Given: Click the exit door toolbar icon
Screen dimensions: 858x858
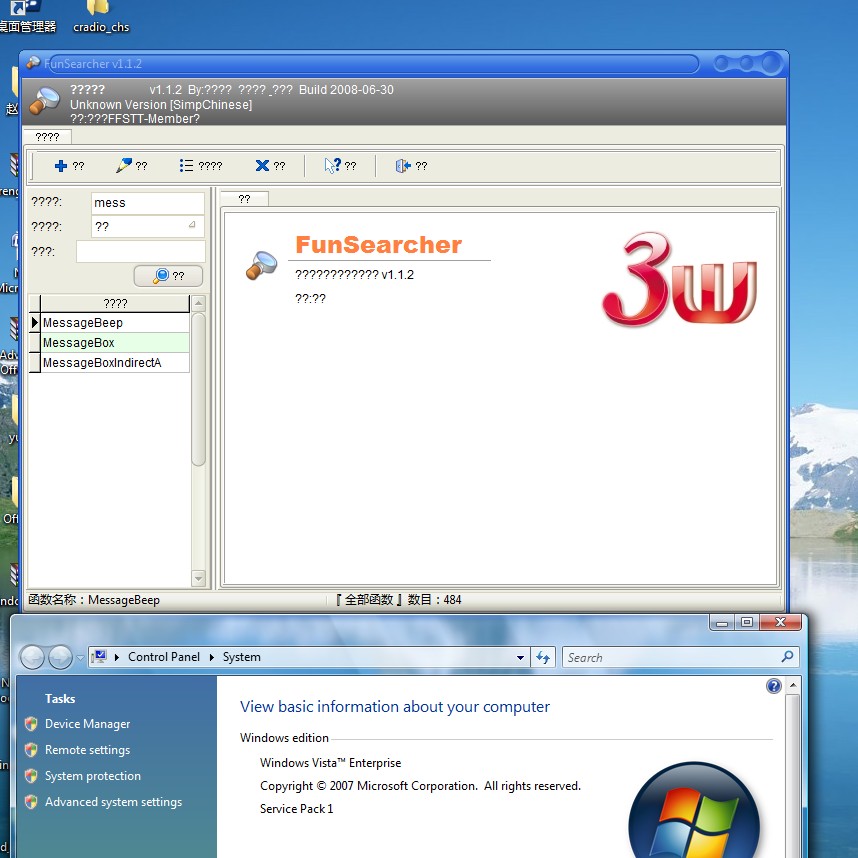Looking at the screenshot, I should (x=403, y=166).
